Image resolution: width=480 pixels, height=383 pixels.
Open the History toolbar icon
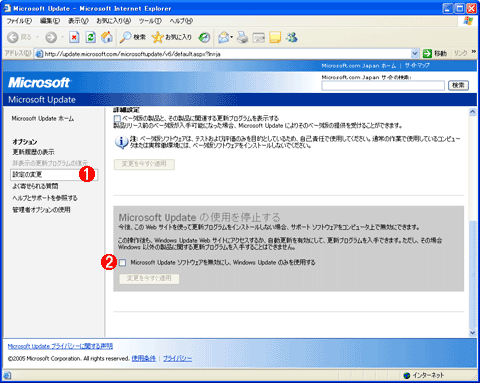(204, 37)
